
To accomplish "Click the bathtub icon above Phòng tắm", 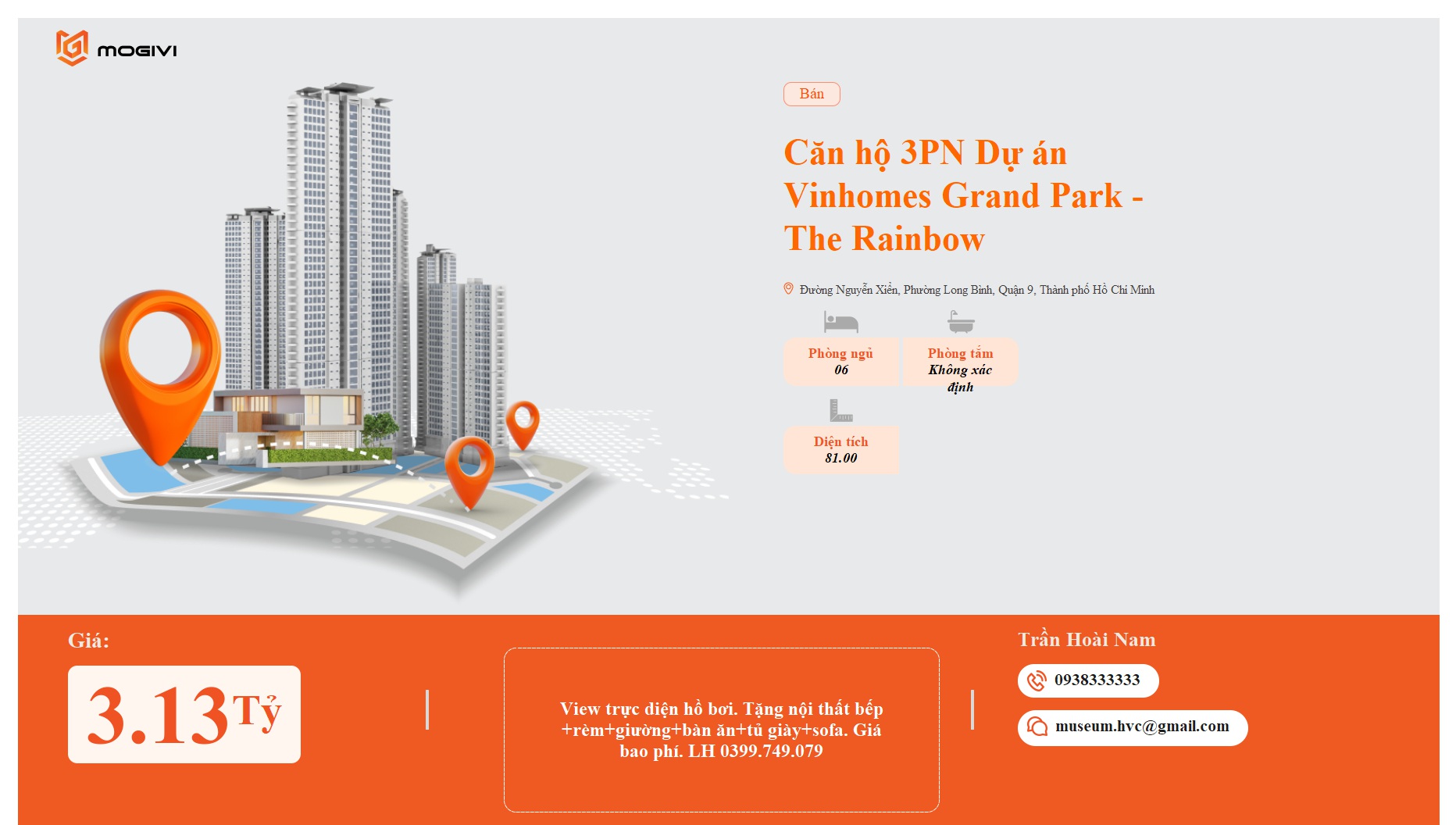I will tap(961, 322).
